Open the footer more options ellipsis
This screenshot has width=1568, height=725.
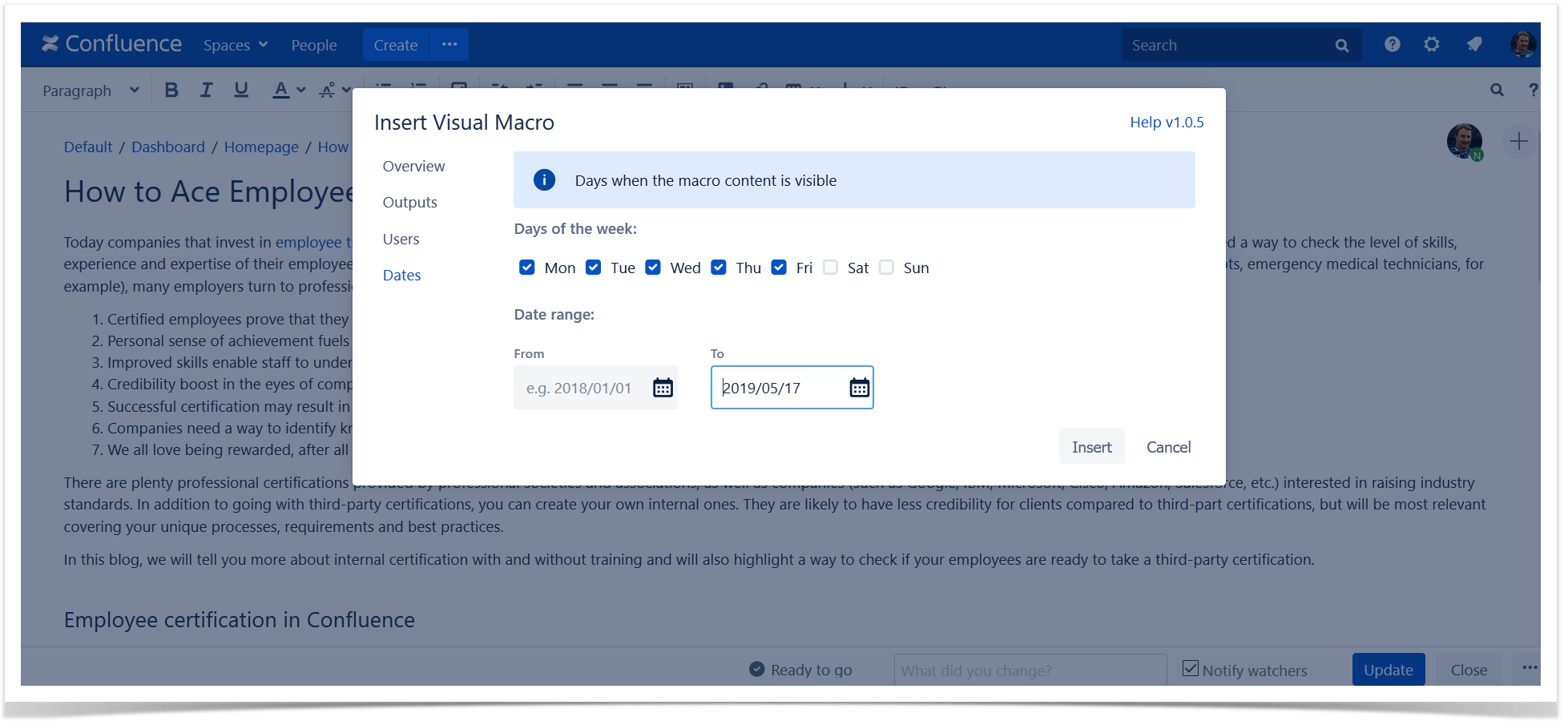coord(1530,668)
